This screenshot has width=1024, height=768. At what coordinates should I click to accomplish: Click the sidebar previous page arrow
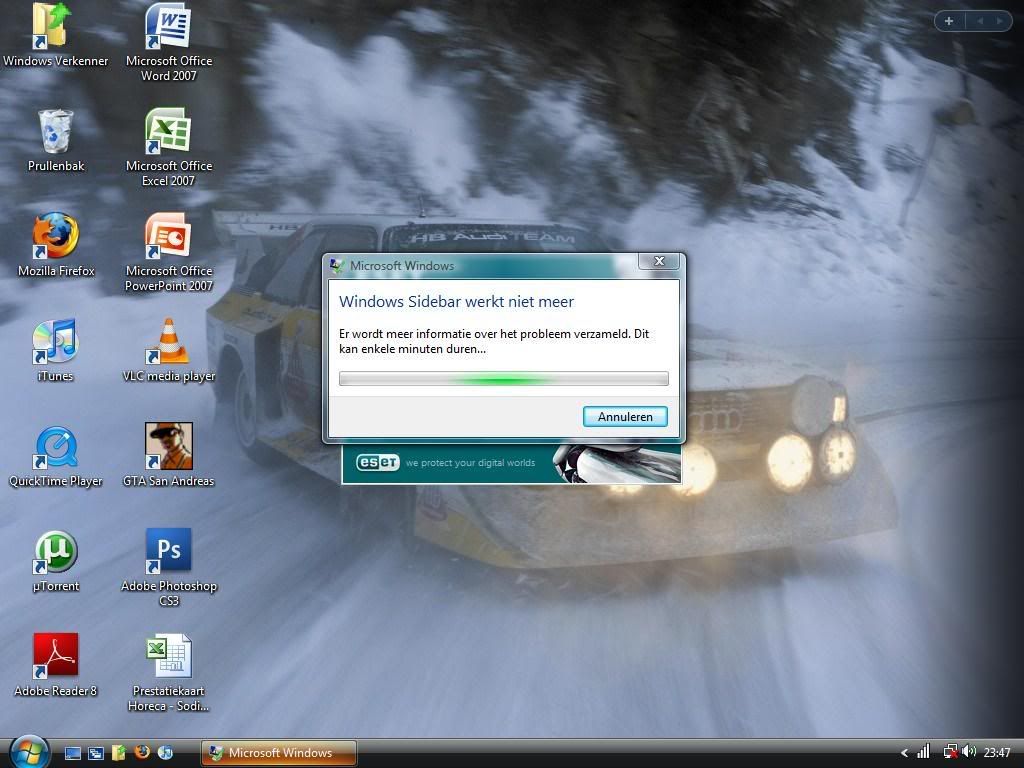tap(980, 21)
